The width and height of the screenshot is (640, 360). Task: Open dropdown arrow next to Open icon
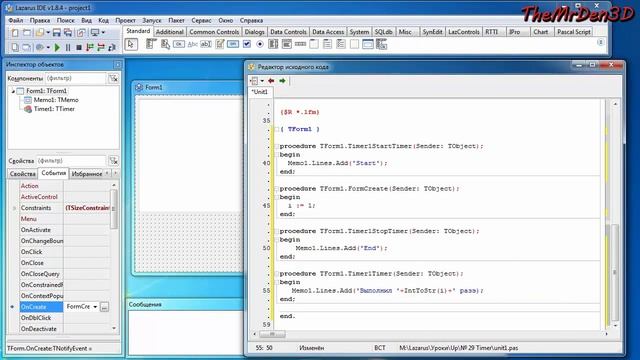tap(48, 33)
